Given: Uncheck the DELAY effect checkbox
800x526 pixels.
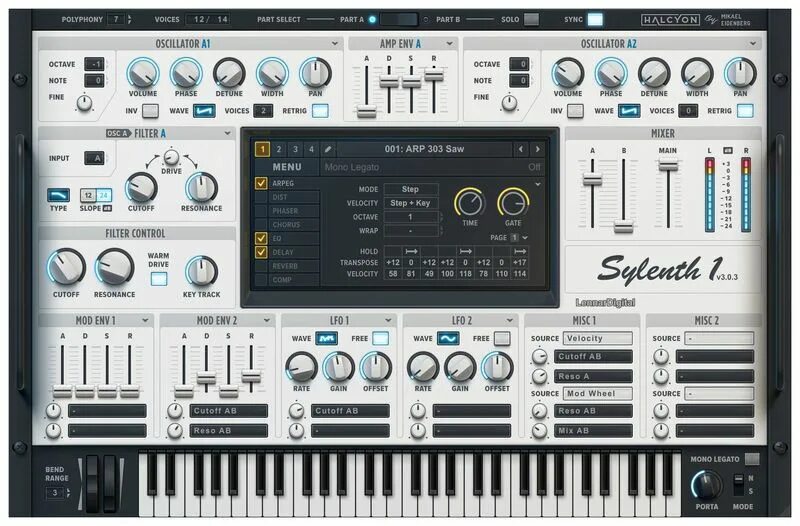Looking at the screenshot, I should click(x=261, y=252).
